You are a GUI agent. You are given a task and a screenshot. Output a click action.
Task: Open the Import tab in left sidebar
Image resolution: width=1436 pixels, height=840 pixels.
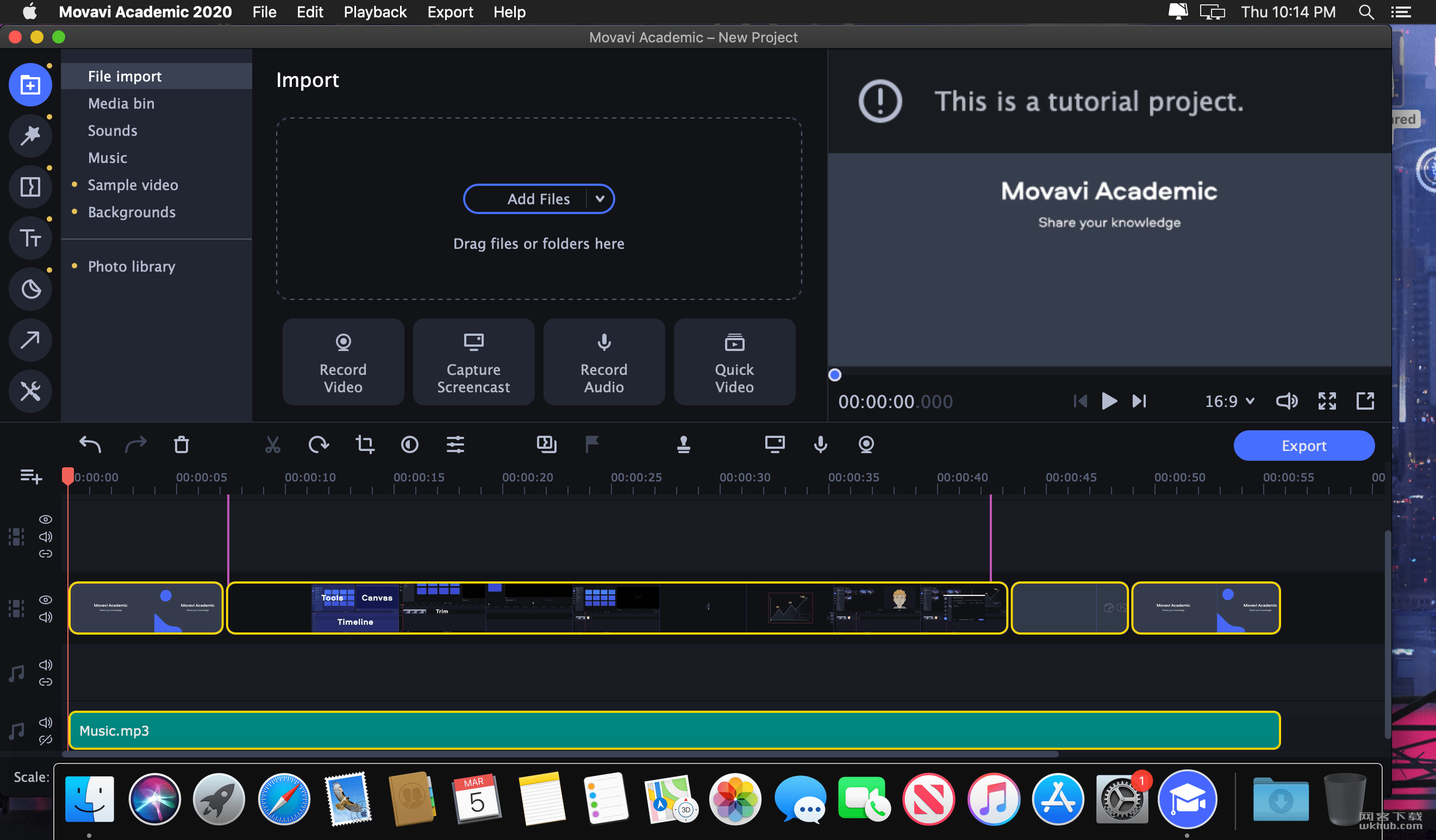point(30,85)
